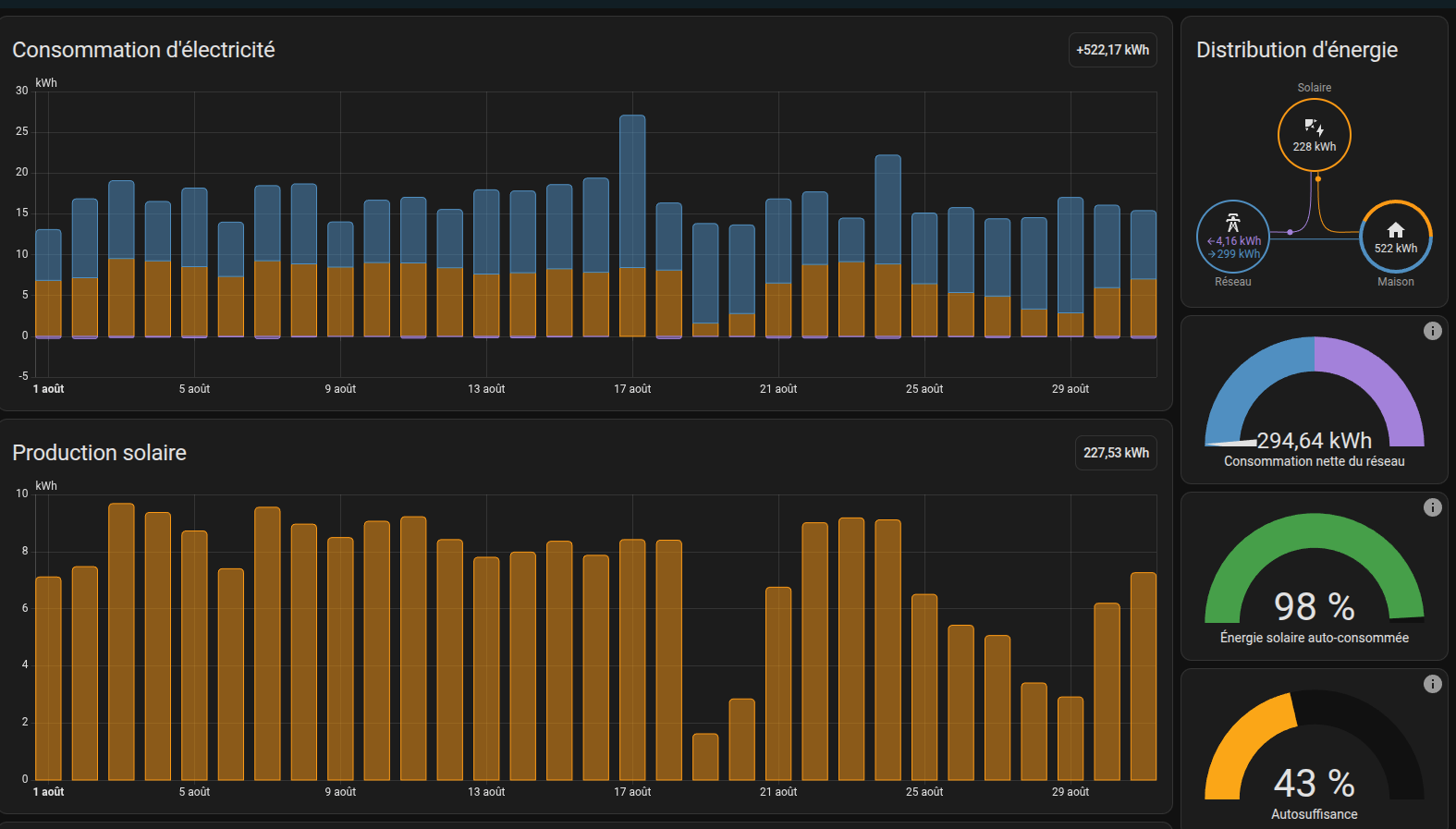Open info icon on net grid consumption gauge

click(1432, 331)
